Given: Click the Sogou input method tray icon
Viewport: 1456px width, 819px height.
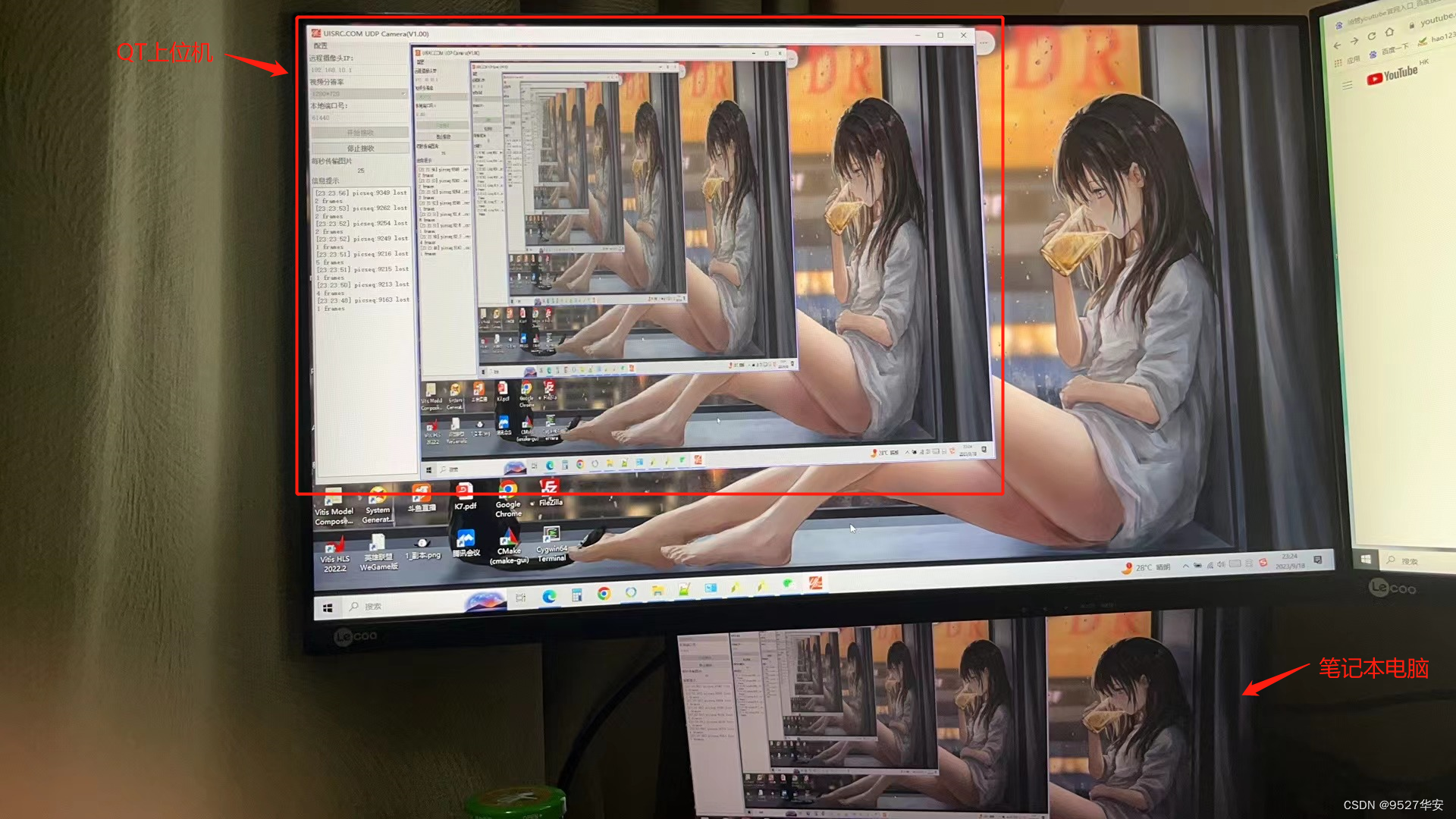Looking at the screenshot, I should [1263, 563].
